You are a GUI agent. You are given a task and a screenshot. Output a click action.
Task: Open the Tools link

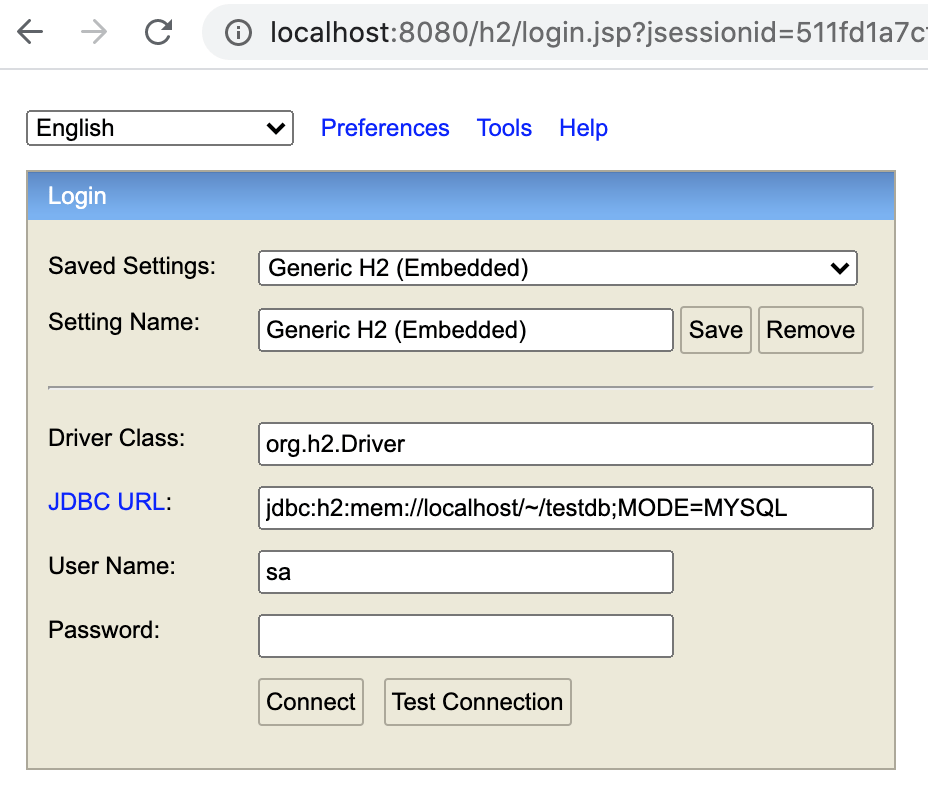coord(504,128)
